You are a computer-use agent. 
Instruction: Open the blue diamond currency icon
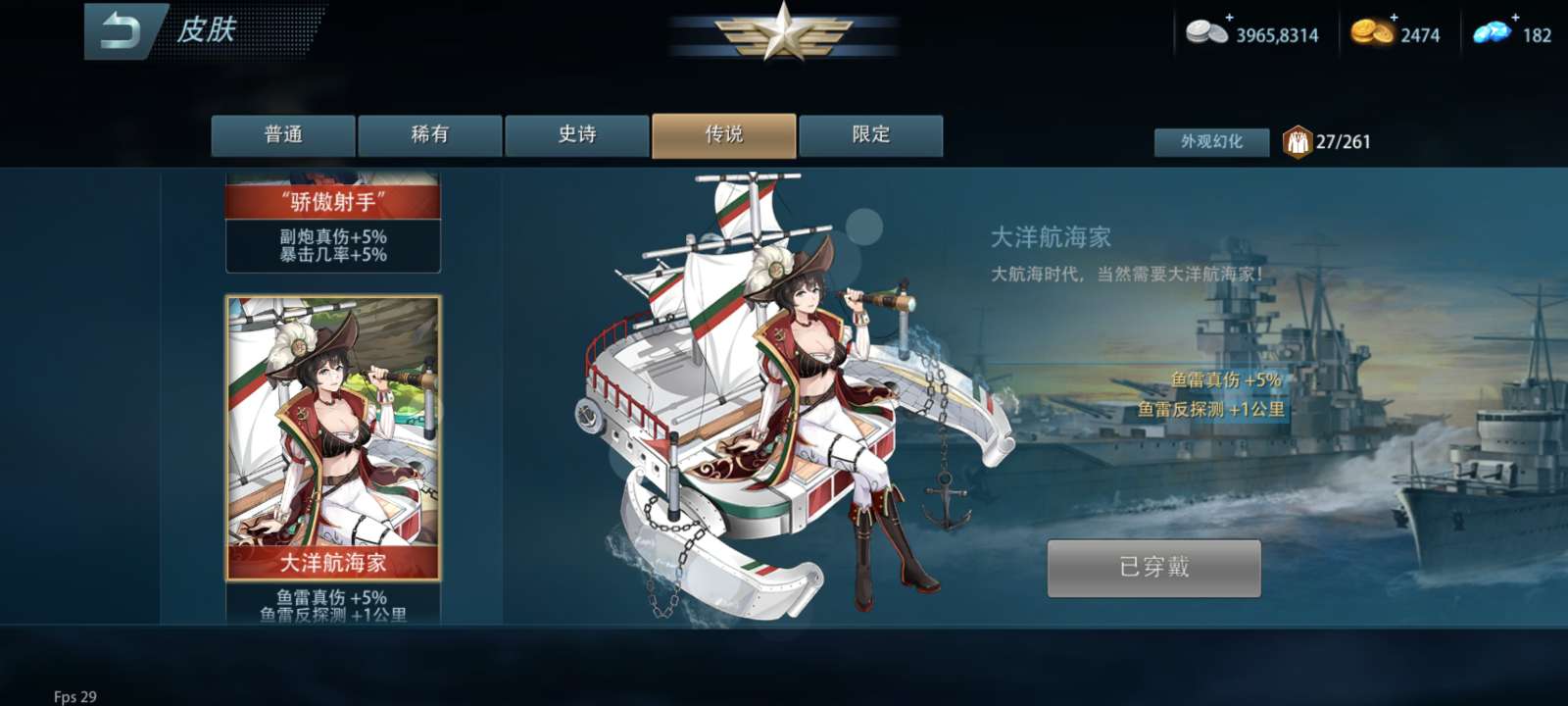[x=1492, y=32]
